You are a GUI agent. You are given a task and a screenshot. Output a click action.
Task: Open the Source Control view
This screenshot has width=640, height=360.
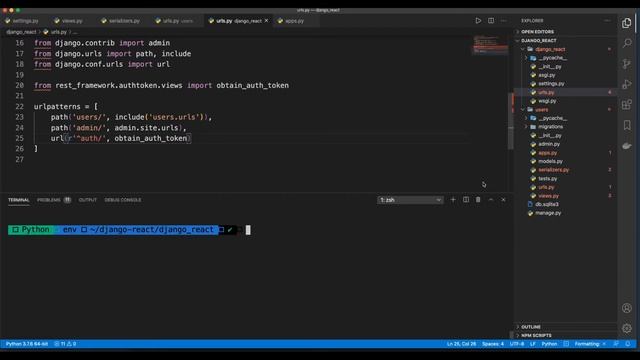[x=627, y=64]
